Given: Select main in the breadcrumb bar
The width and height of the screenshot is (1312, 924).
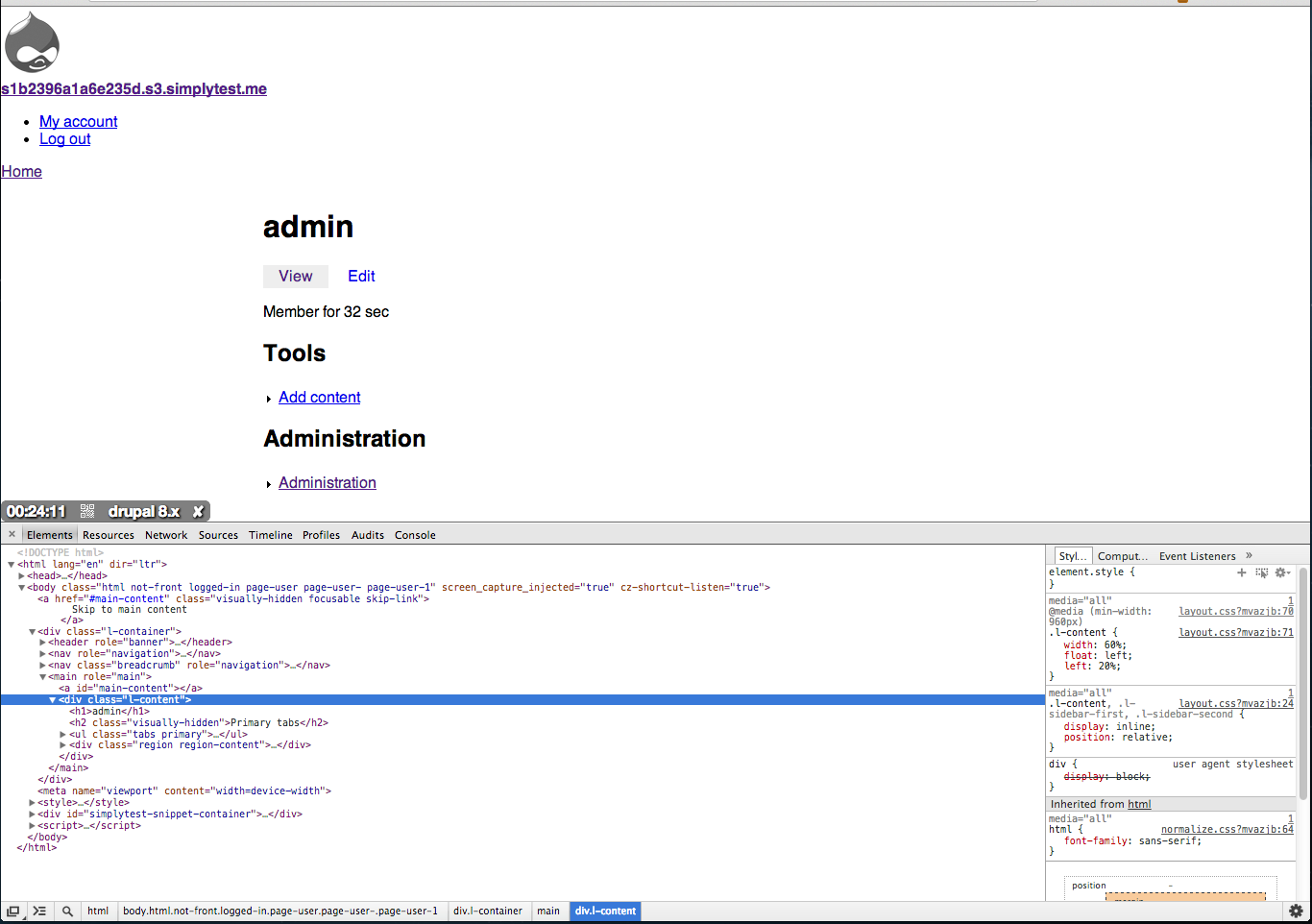Looking at the screenshot, I should click(x=548, y=911).
